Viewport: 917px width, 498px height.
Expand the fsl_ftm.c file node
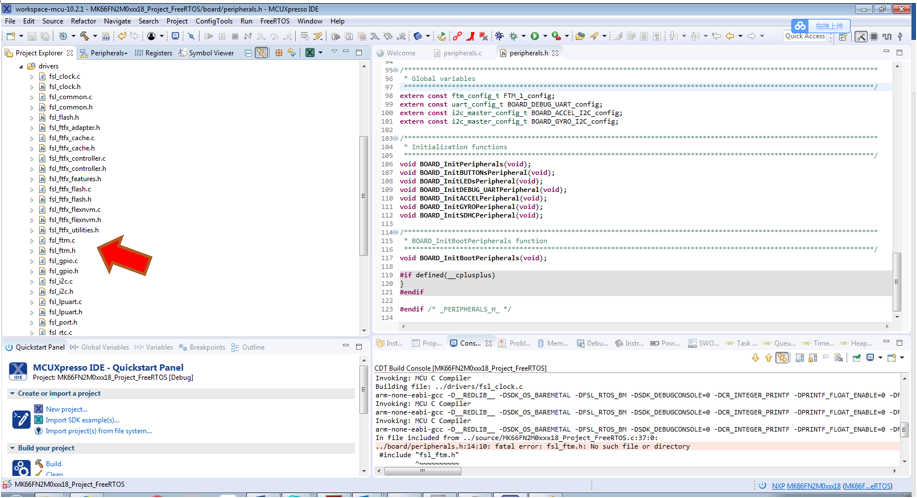click(31, 240)
